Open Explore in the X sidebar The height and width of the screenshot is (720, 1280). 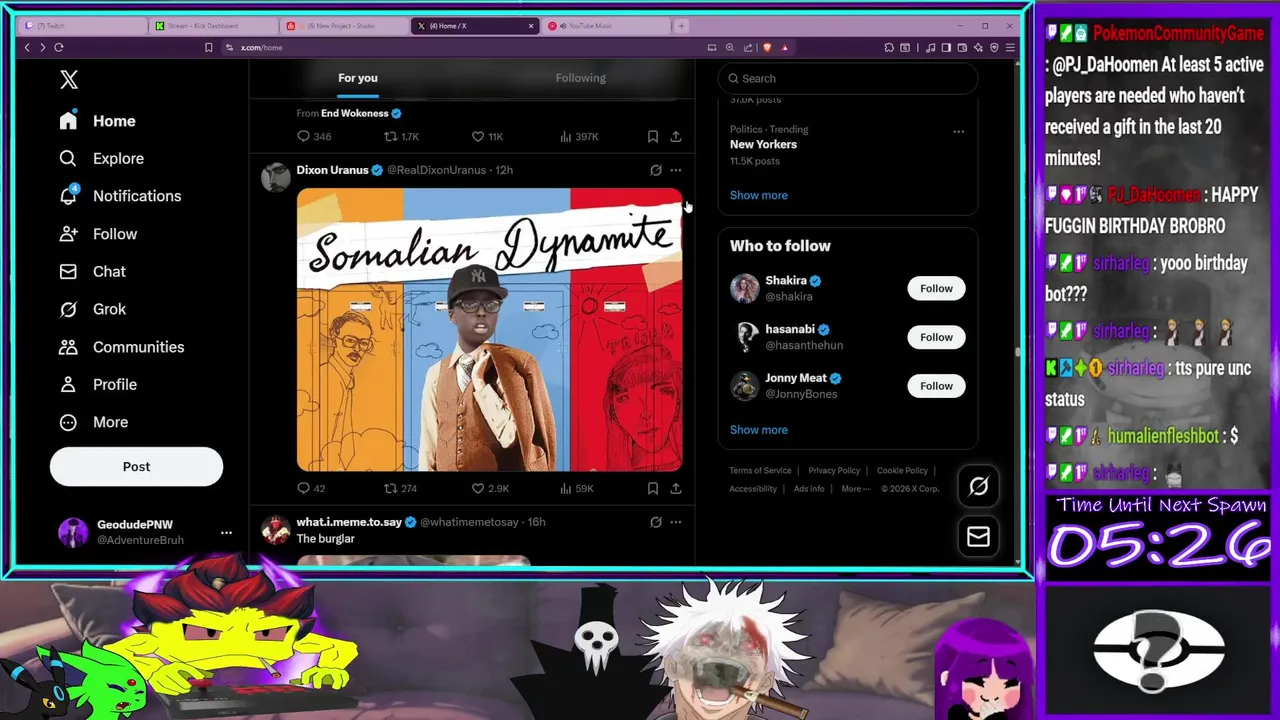point(102,158)
